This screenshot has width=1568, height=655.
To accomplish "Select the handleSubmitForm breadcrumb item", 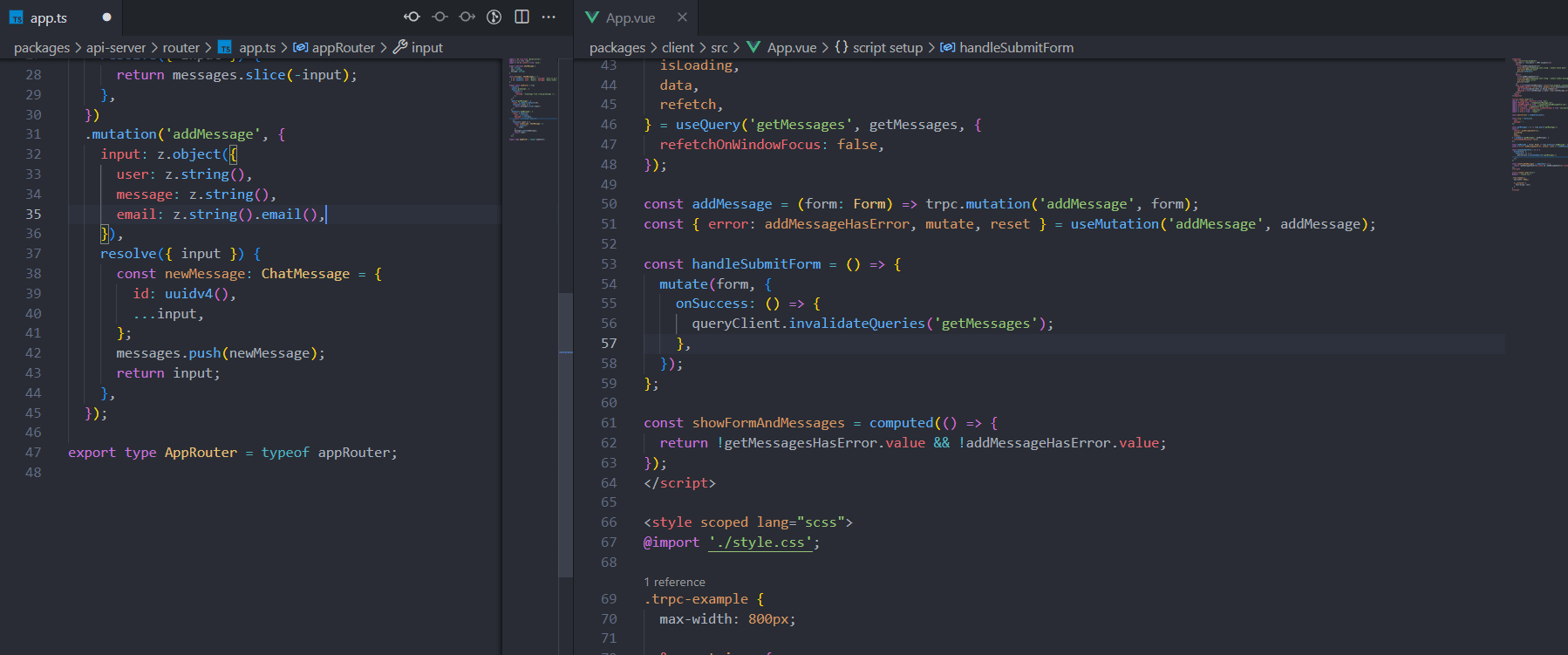I will pos(1016,48).
